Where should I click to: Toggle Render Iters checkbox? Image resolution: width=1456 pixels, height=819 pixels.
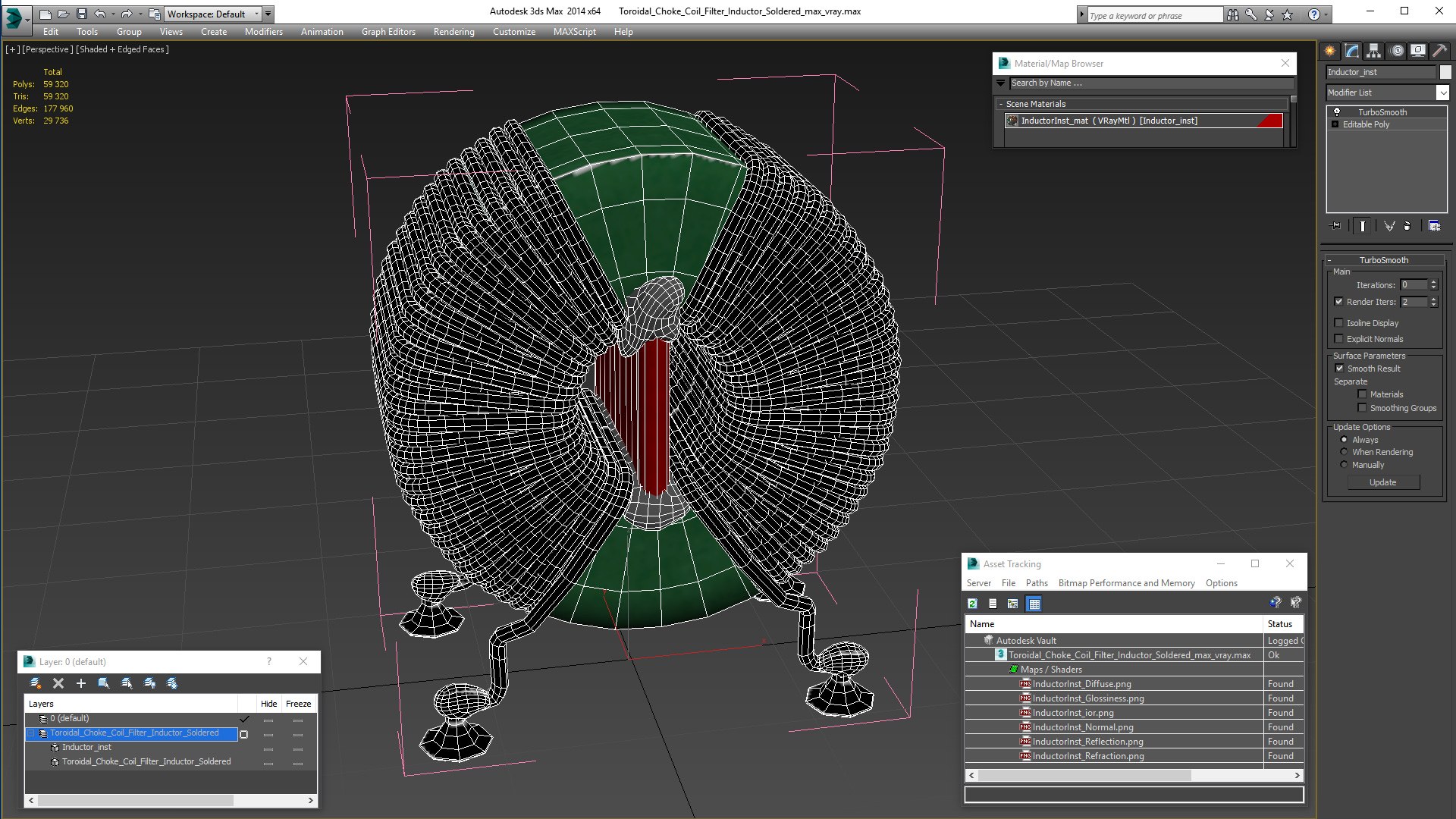[1338, 302]
